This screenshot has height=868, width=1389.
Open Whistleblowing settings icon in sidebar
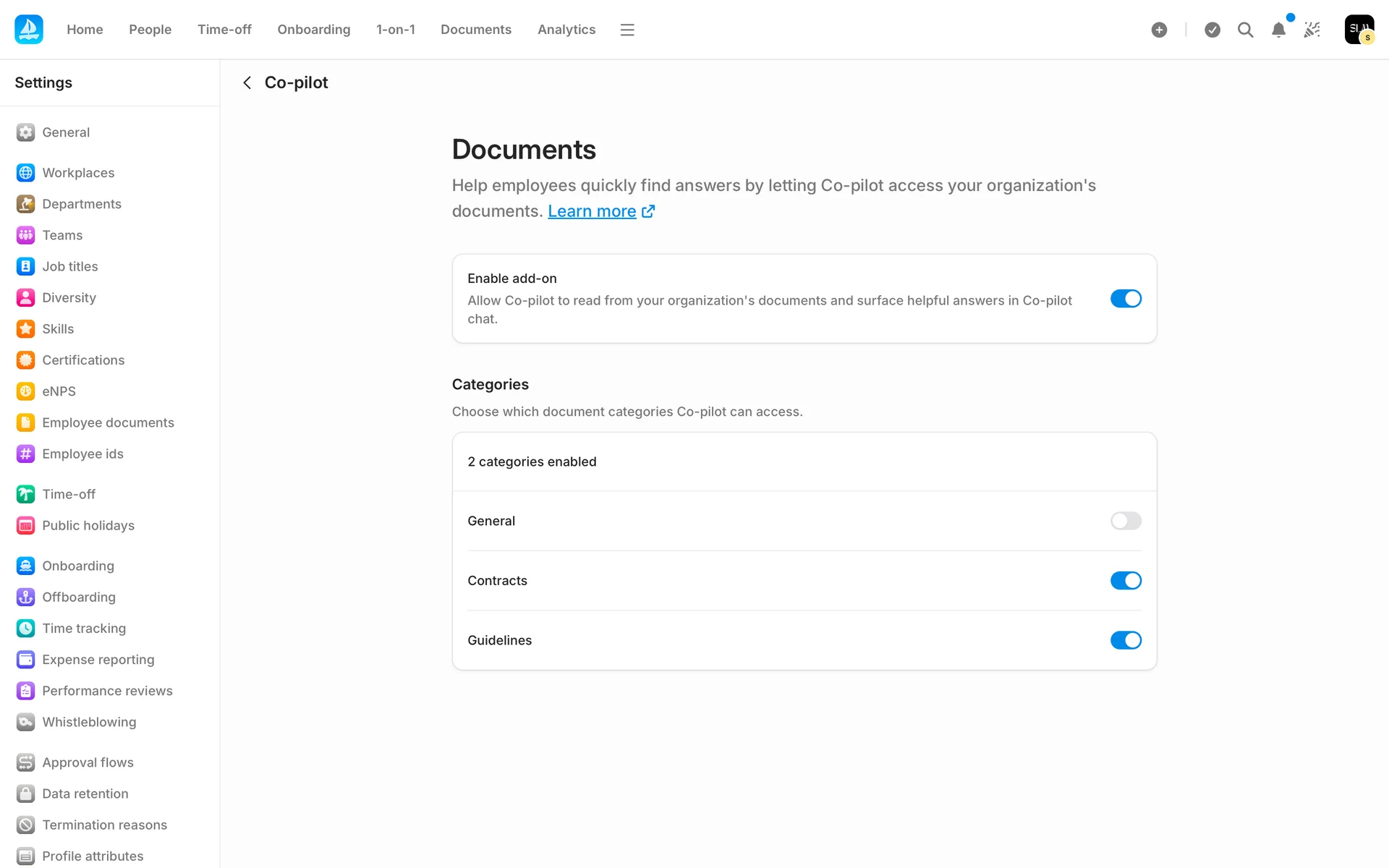tap(26, 722)
